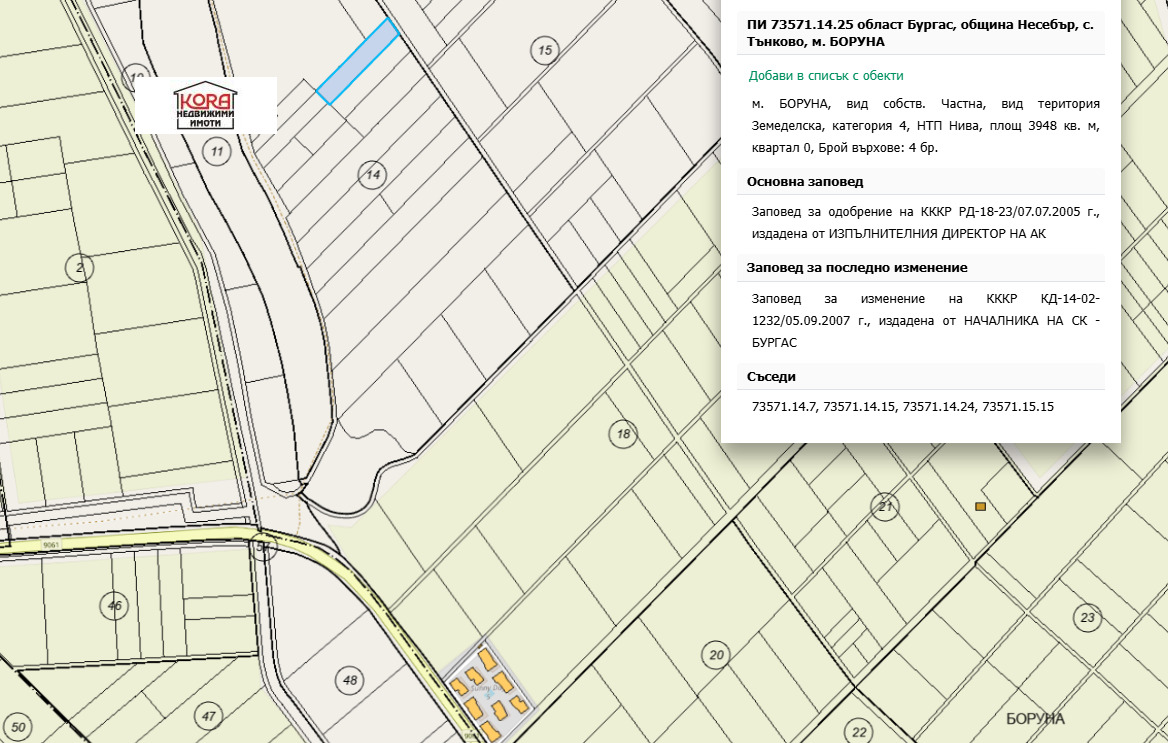Click the small orange square building marker
Screen dimensions: 1168x743
[x=980, y=507]
